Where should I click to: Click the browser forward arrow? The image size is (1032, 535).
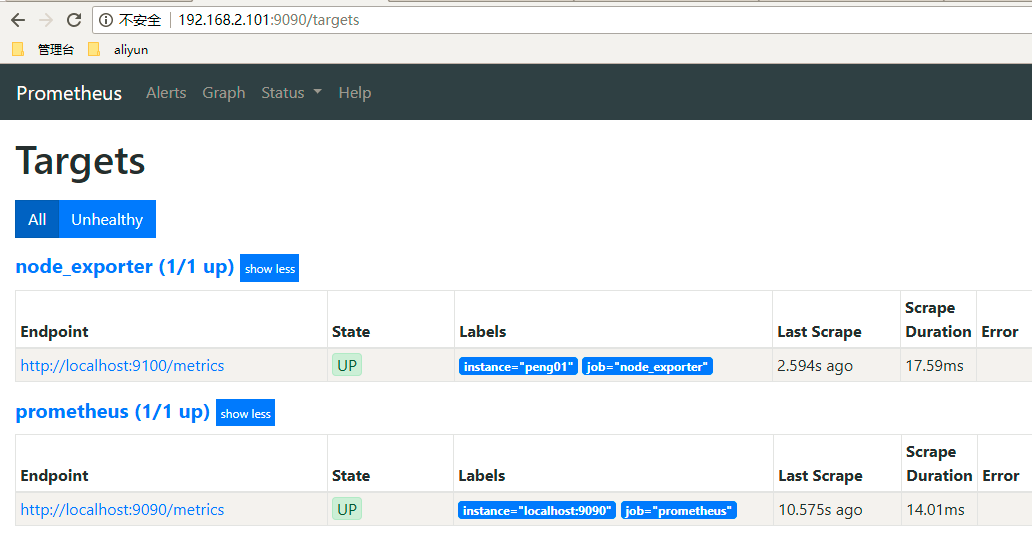coord(45,20)
